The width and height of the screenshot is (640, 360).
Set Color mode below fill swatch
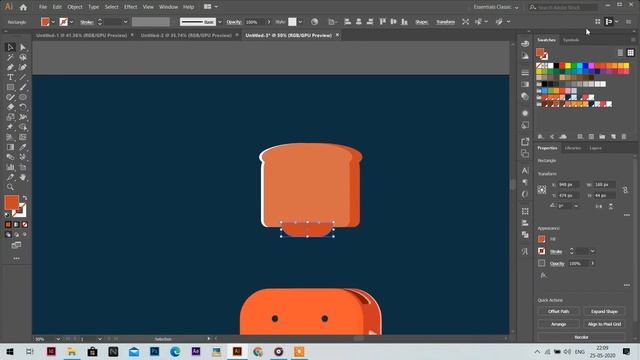coord(8,224)
